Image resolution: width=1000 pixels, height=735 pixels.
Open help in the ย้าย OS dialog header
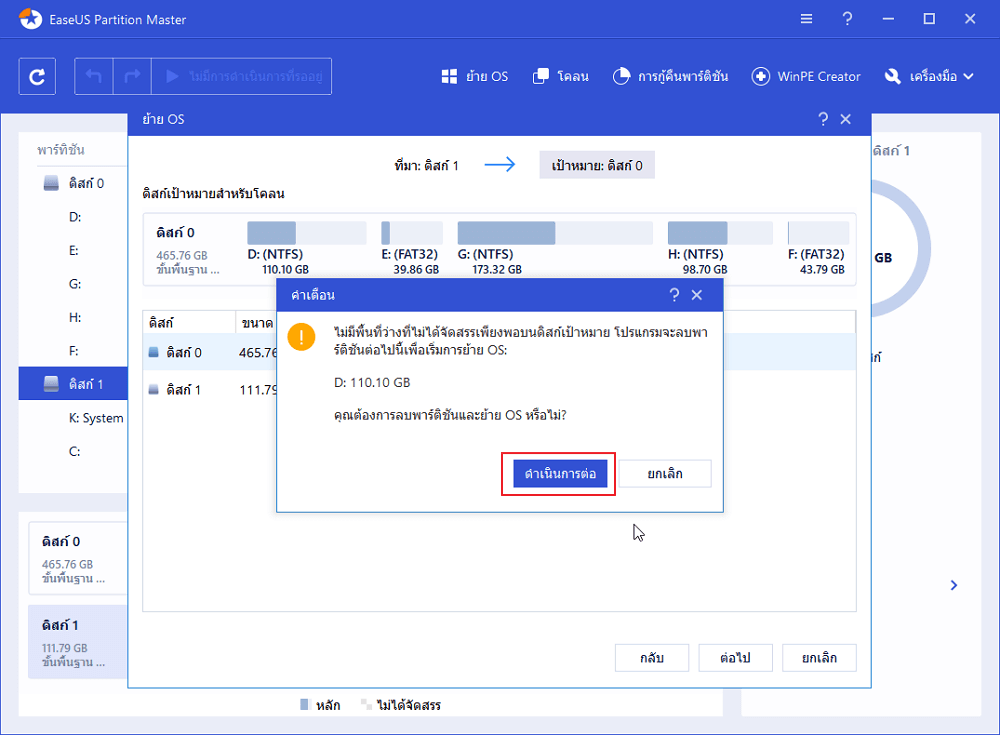pyautogui.click(x=823, y=119)
